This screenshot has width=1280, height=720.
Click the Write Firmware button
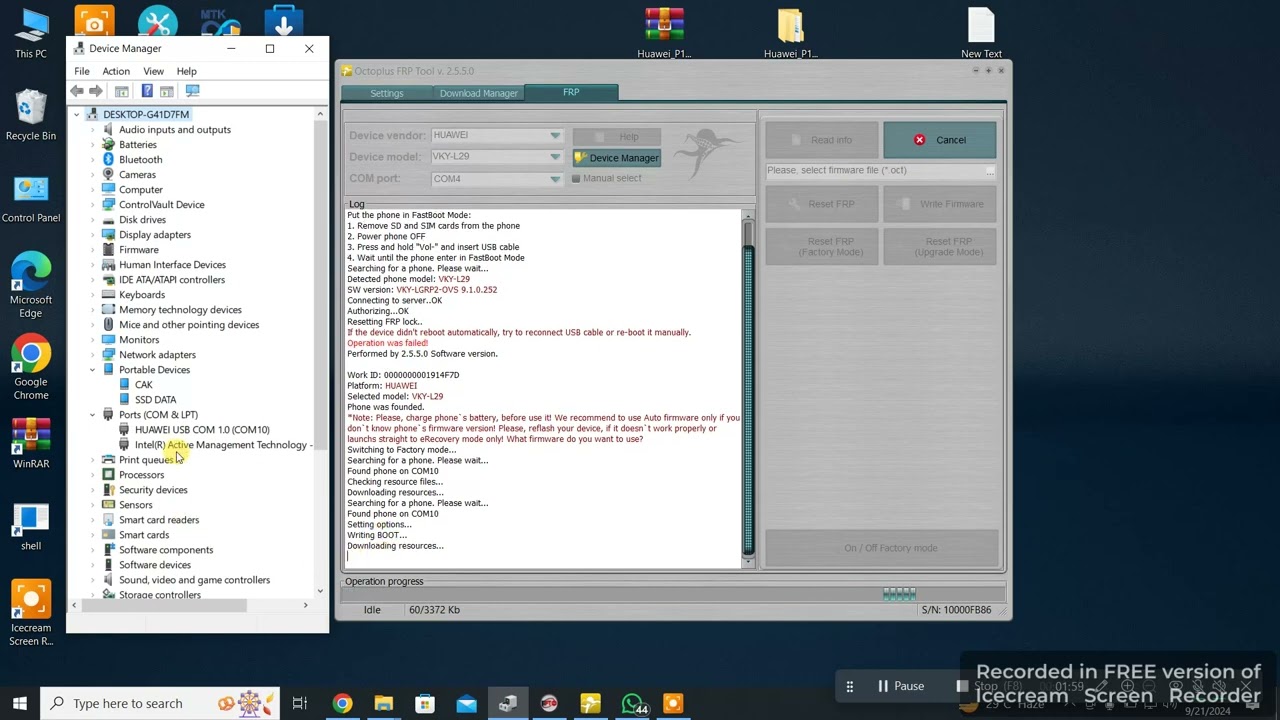pos(940,204)
